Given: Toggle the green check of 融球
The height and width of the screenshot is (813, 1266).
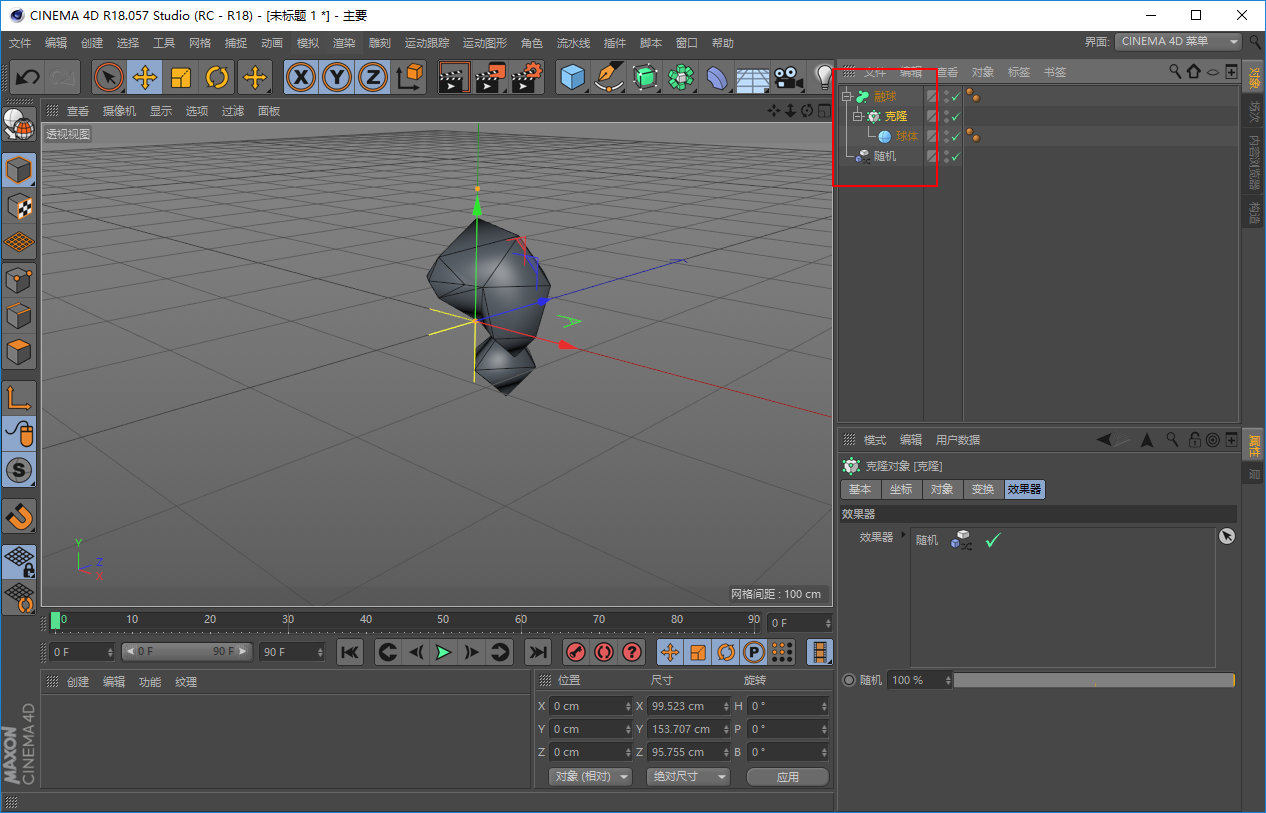Looking at the screenshot, I should pyautogui.click(x=956, y=97).
